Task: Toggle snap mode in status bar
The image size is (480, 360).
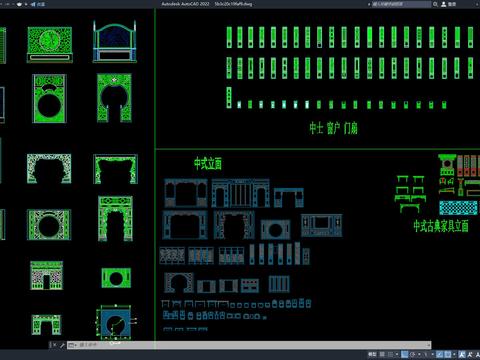Action: [390, 354]
